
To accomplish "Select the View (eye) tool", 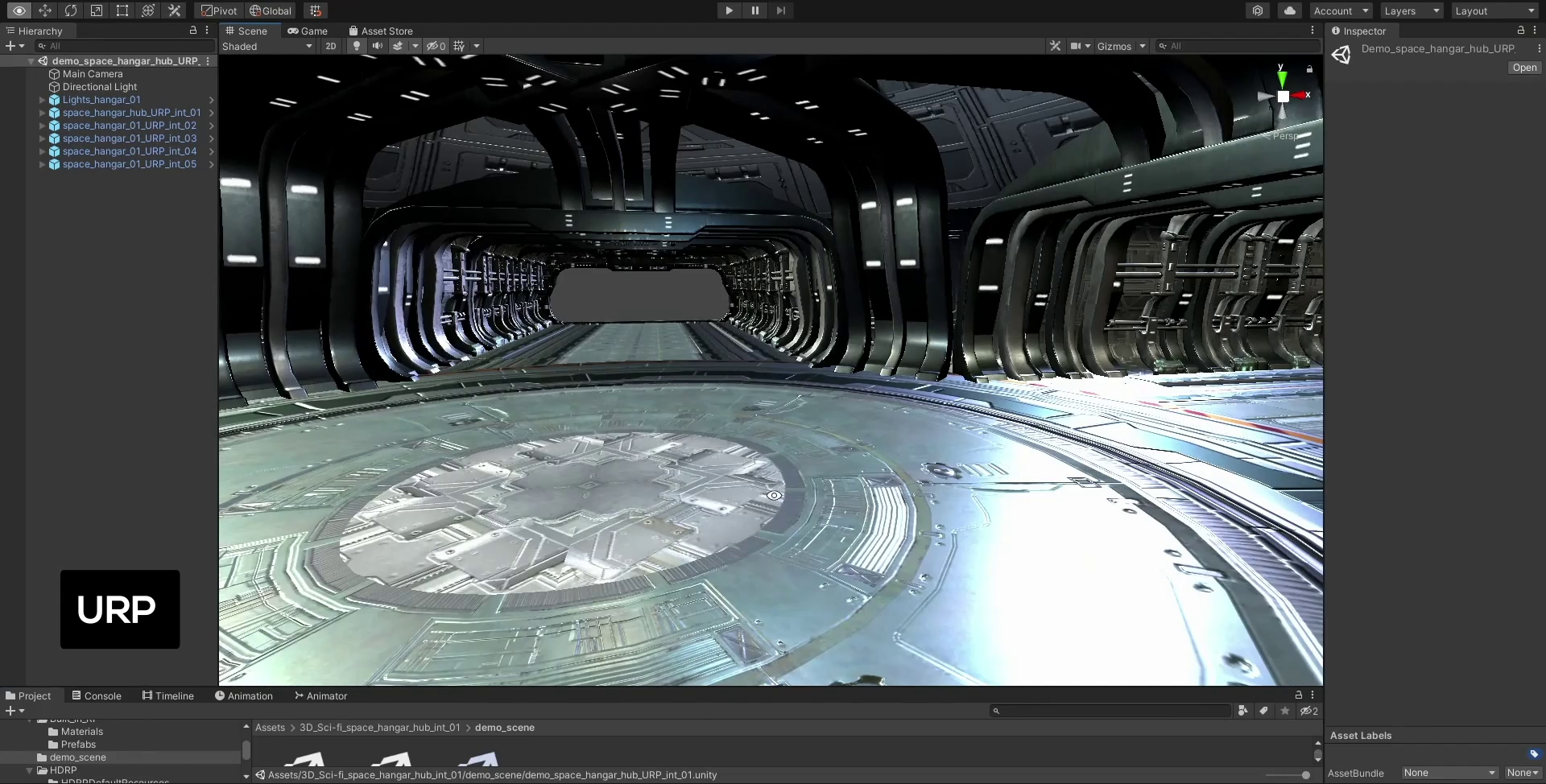I will 19,10.
